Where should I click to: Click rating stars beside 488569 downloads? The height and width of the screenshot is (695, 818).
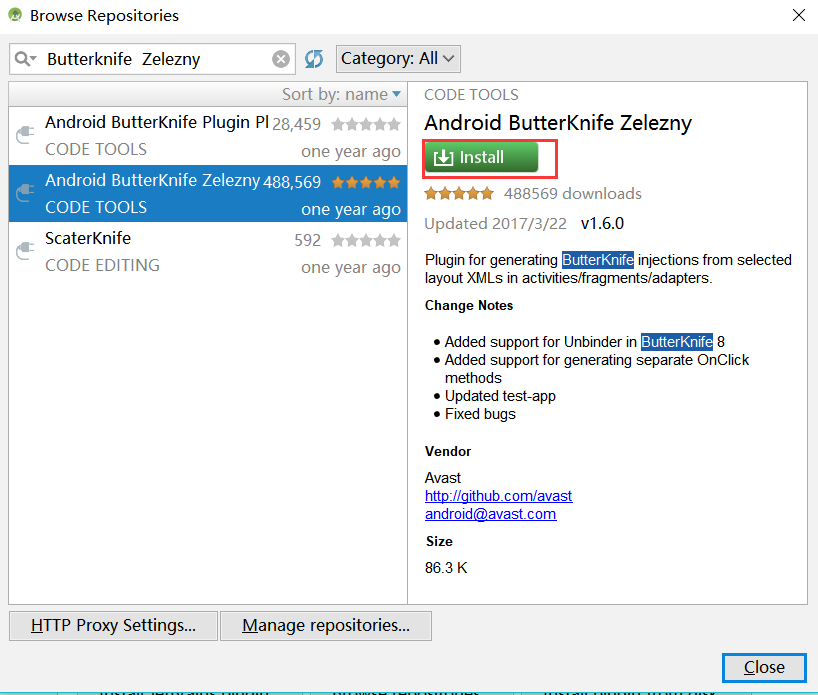point(459,194)
